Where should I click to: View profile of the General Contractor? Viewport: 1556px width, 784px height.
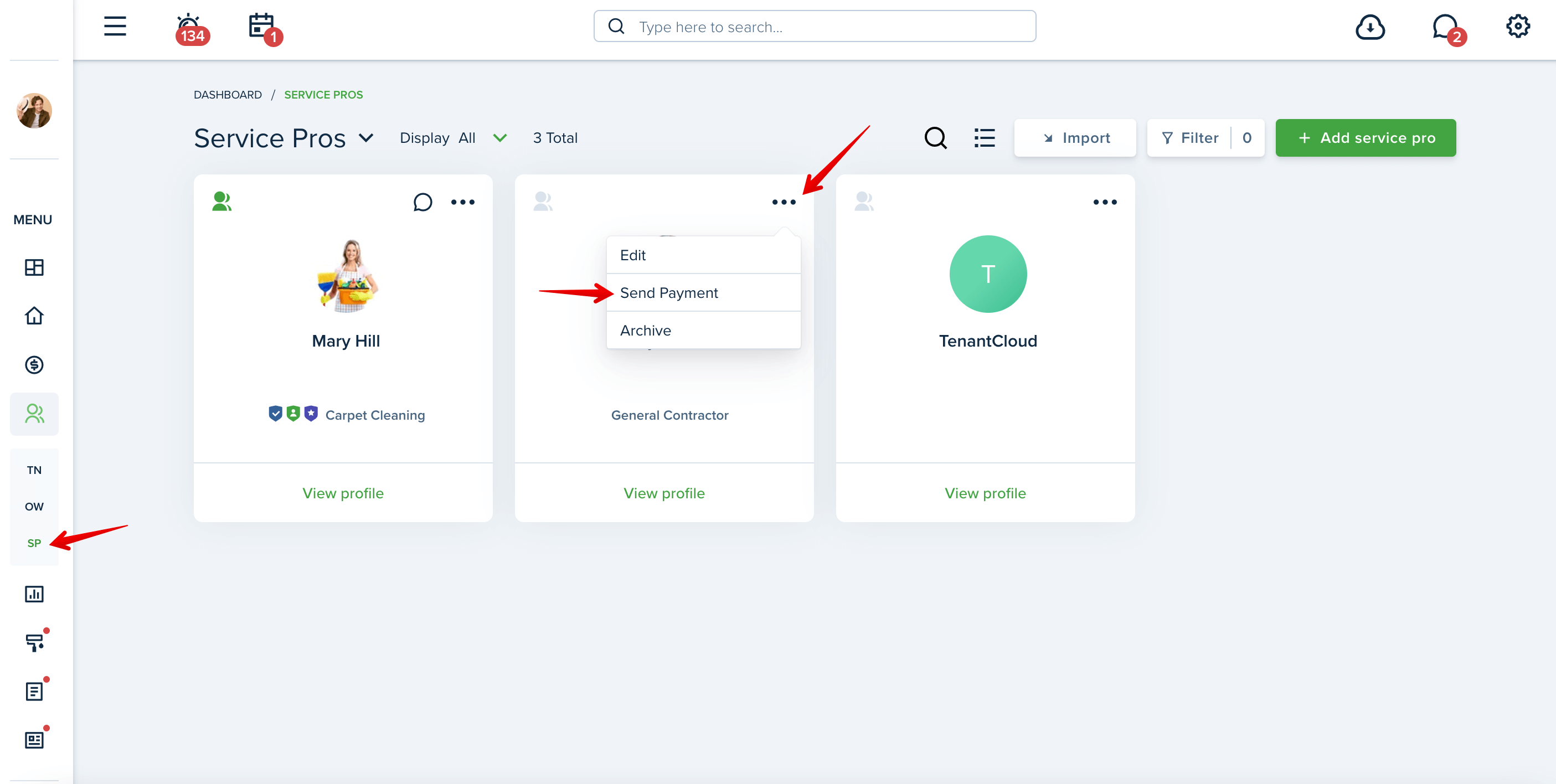coord(664,493)
